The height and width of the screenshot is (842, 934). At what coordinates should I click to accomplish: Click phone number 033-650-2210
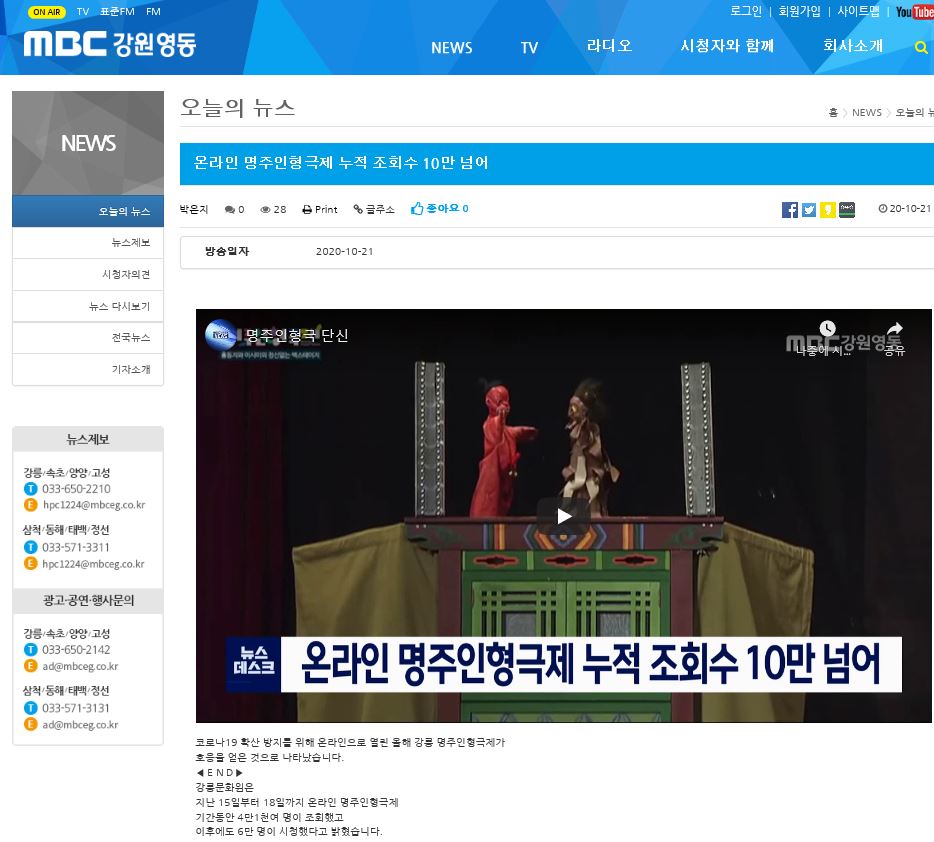pyautogui.click(x=76, y=489)
